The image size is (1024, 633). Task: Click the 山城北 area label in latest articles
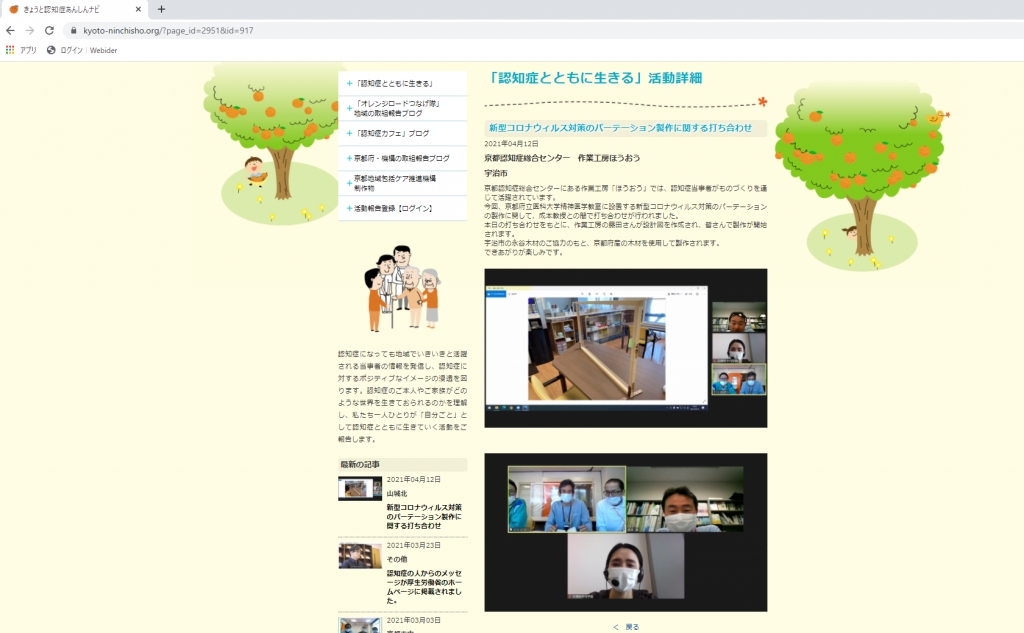396,493
